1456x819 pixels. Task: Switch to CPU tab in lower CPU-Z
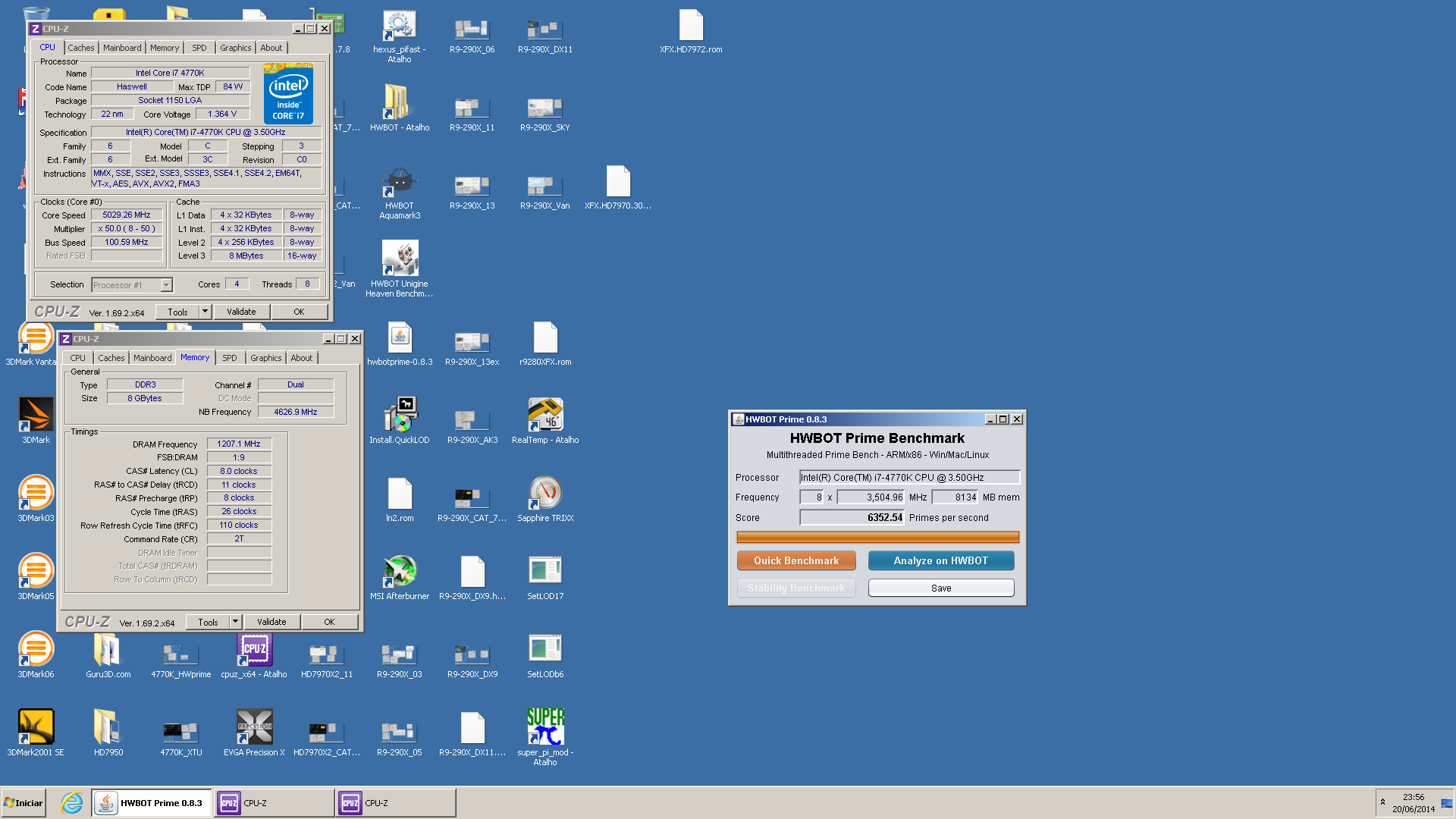[x=78, y=358]
